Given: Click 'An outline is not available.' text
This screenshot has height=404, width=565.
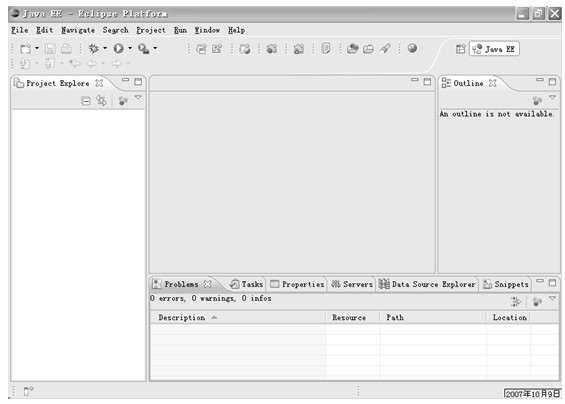Looking at the screenshot, I should pyautogui.click(x=497, y=114).
